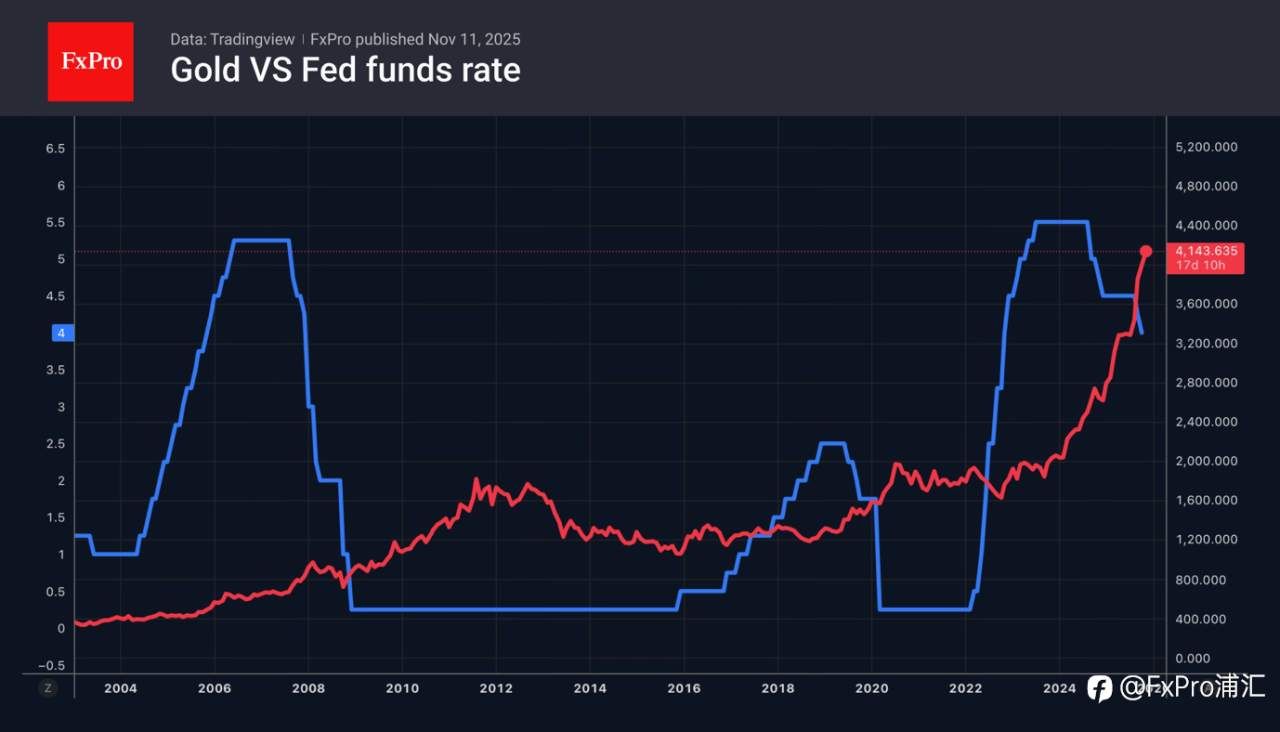Screen dimensions: 1280x732
Task: Click the 2020 year label
Action: coord(872,688)
